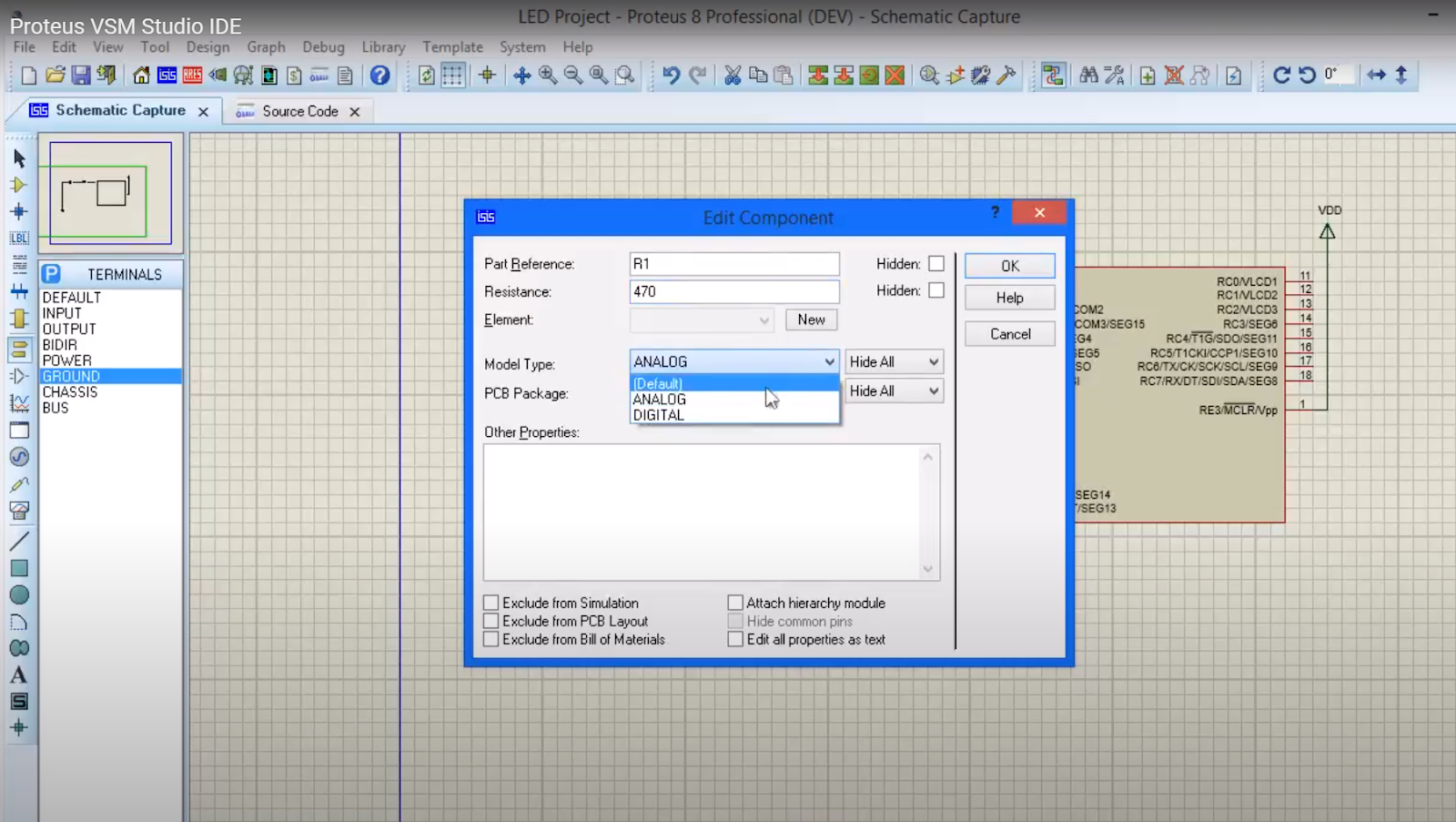Viewport: 1456px width, 822px height.
Task: Click the Zoom In toolbar icon
Action: (547, 76)
